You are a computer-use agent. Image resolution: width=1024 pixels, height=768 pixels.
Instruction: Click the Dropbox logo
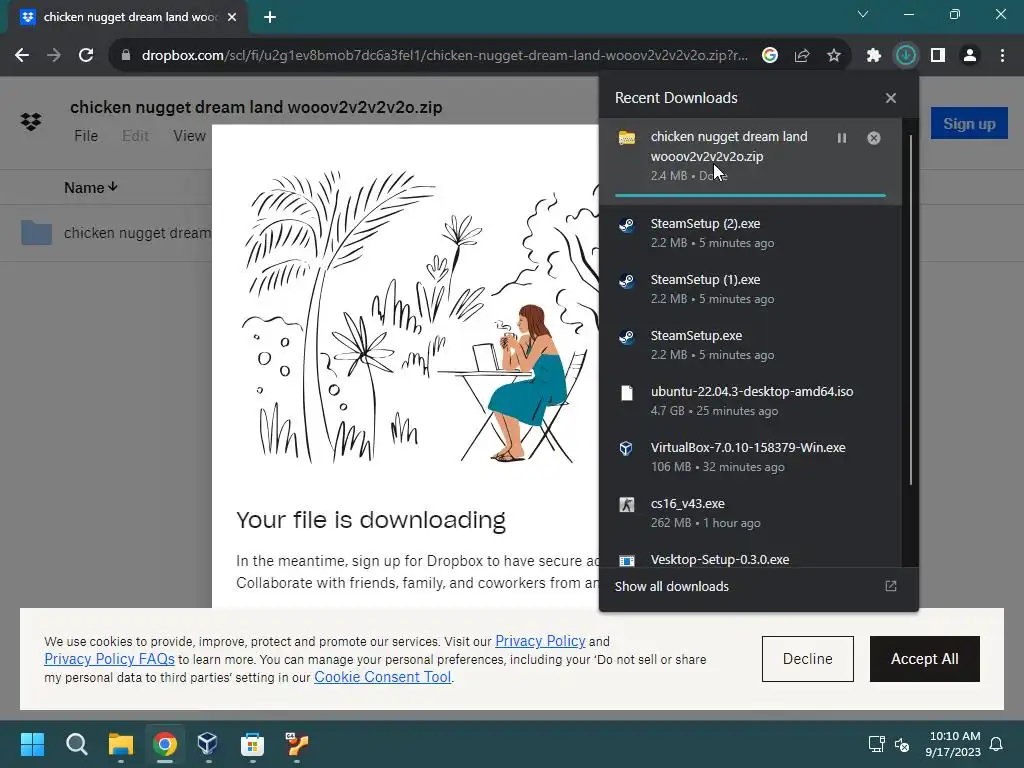coord(31,121)
